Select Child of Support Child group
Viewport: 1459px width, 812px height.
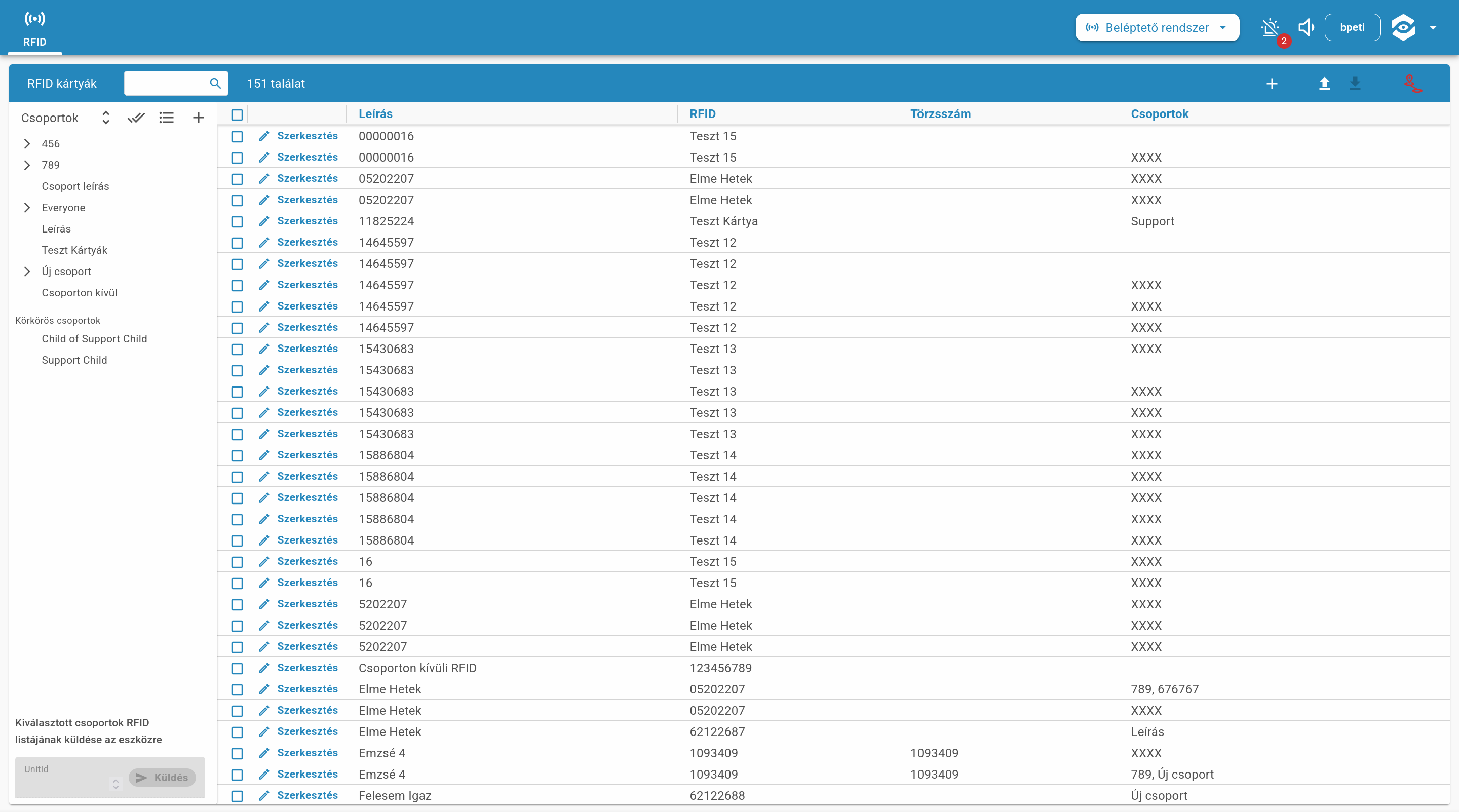coord(94,338)
